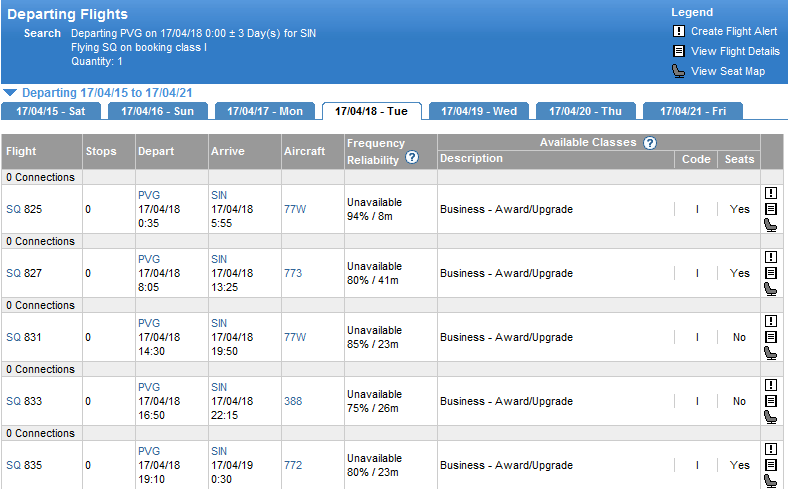
Task: Select the 17/04/19 - Wed tab
Action: click(478, 111)
